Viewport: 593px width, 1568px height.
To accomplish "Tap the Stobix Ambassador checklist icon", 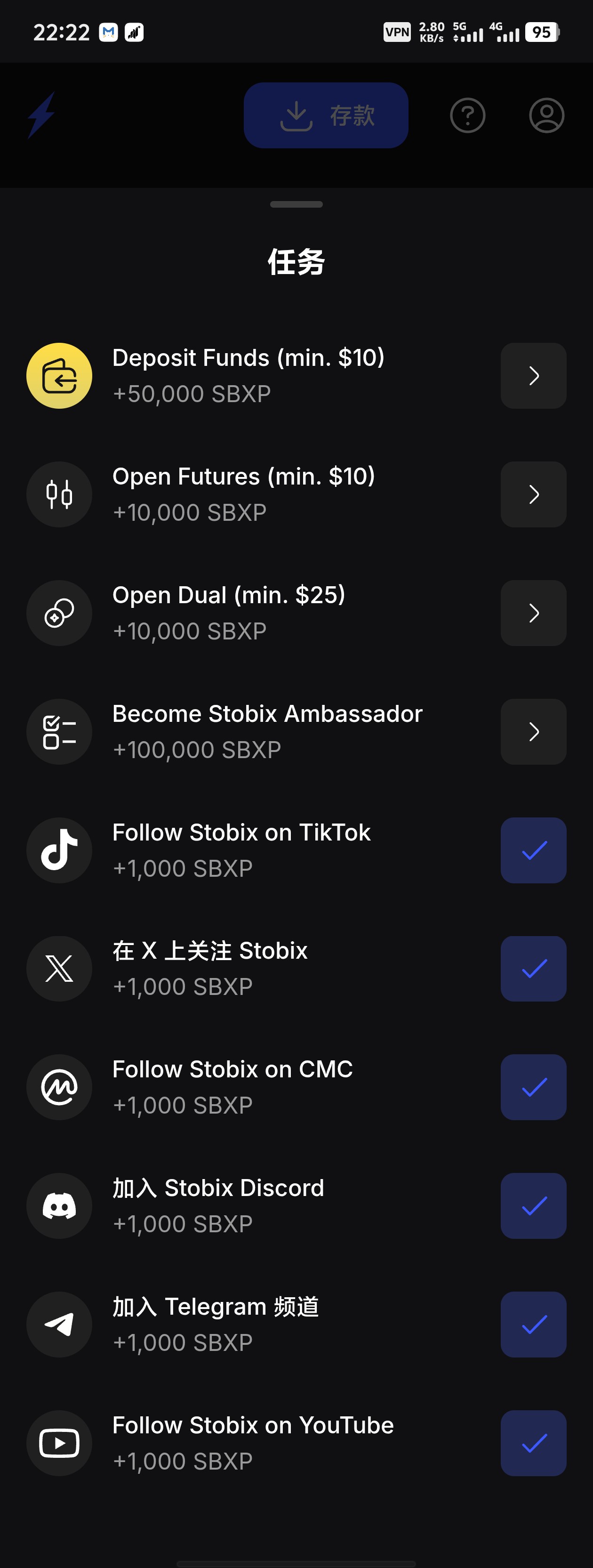I will [59, 732].
